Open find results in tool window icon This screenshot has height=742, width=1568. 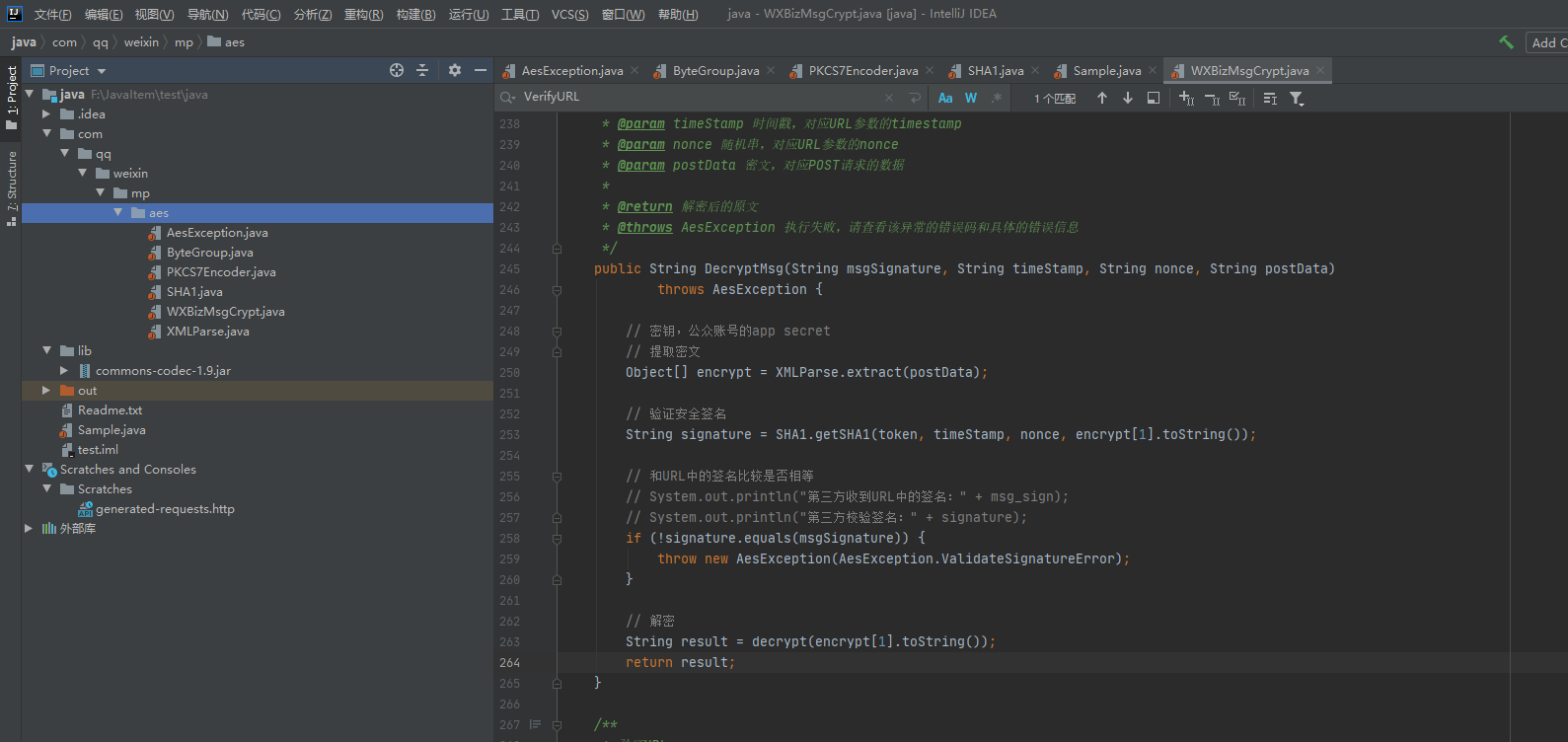click(x=1270, y=98)
